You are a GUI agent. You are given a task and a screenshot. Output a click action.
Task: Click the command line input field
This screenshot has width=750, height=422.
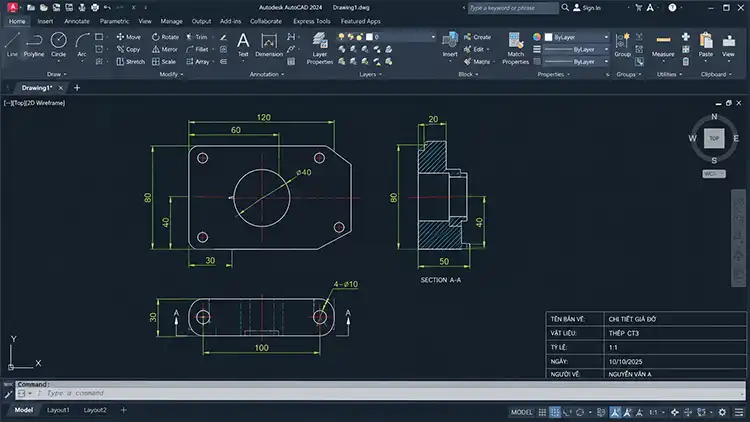pyautogui.click(x=380, y=393)
